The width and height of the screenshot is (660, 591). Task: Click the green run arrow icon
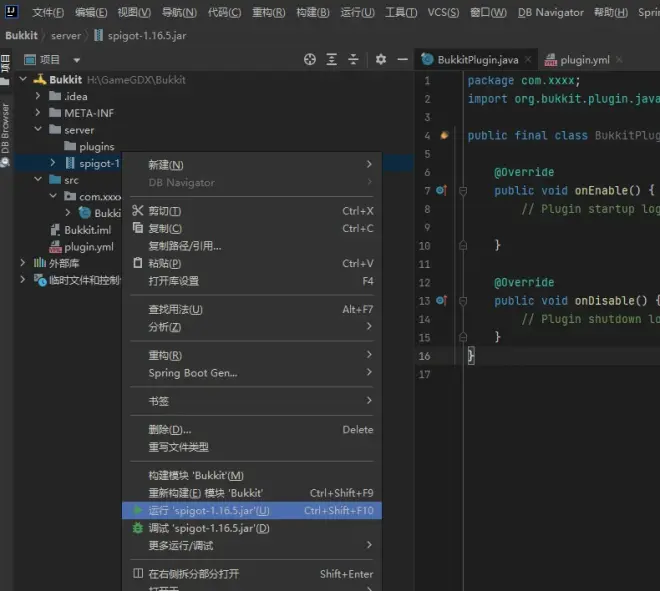click(x=138, y=510)
